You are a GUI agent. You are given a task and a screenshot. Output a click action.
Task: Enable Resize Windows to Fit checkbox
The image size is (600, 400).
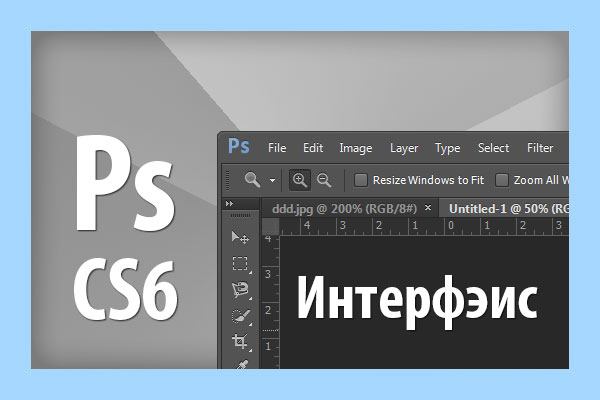[x=360, y=180]
